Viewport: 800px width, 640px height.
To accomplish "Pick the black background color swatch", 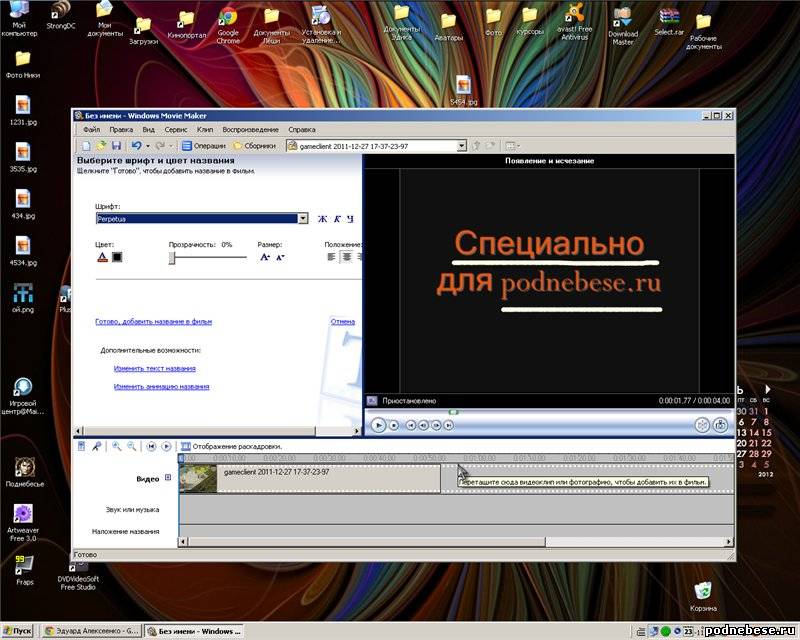I will click(117, 257).
